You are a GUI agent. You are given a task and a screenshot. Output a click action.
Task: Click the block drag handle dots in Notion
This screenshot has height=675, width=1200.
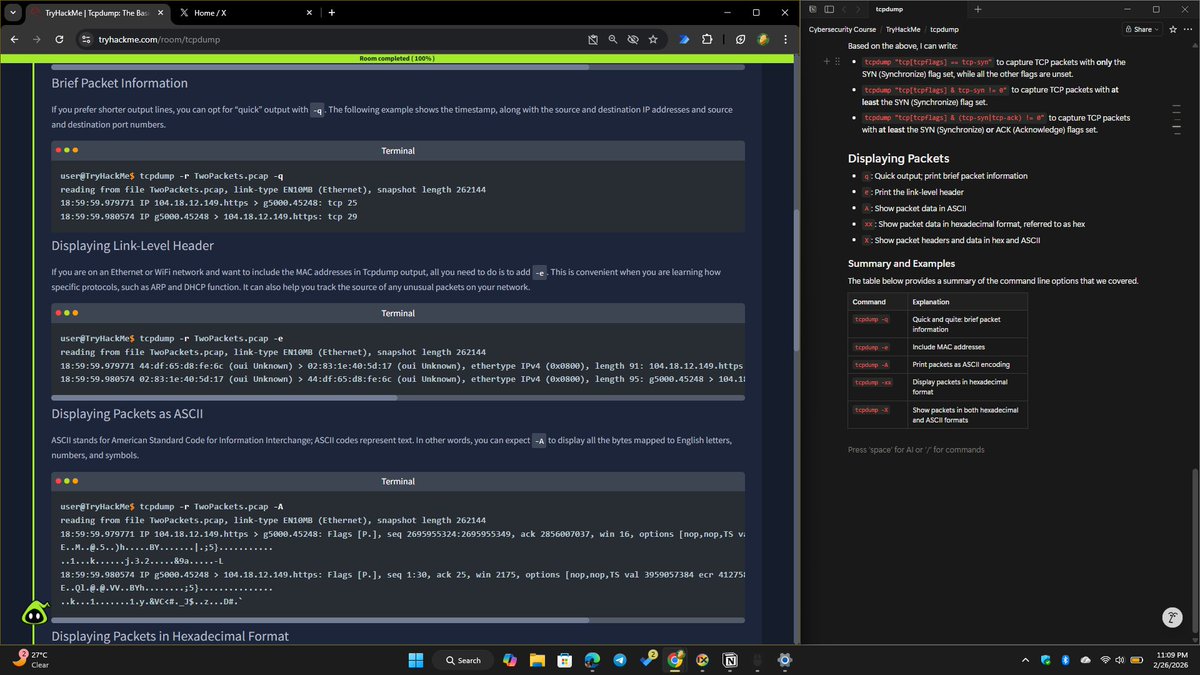(x=837, y=62)
